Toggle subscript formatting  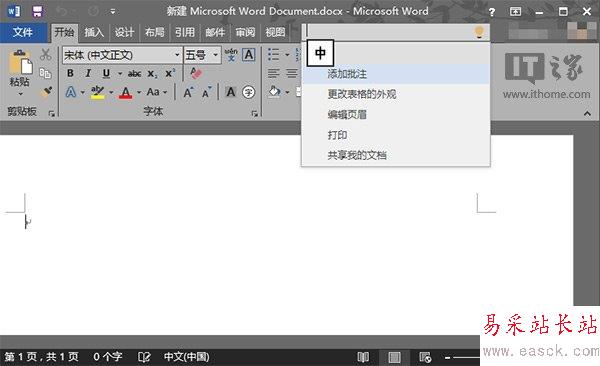[x=152, y=74]
